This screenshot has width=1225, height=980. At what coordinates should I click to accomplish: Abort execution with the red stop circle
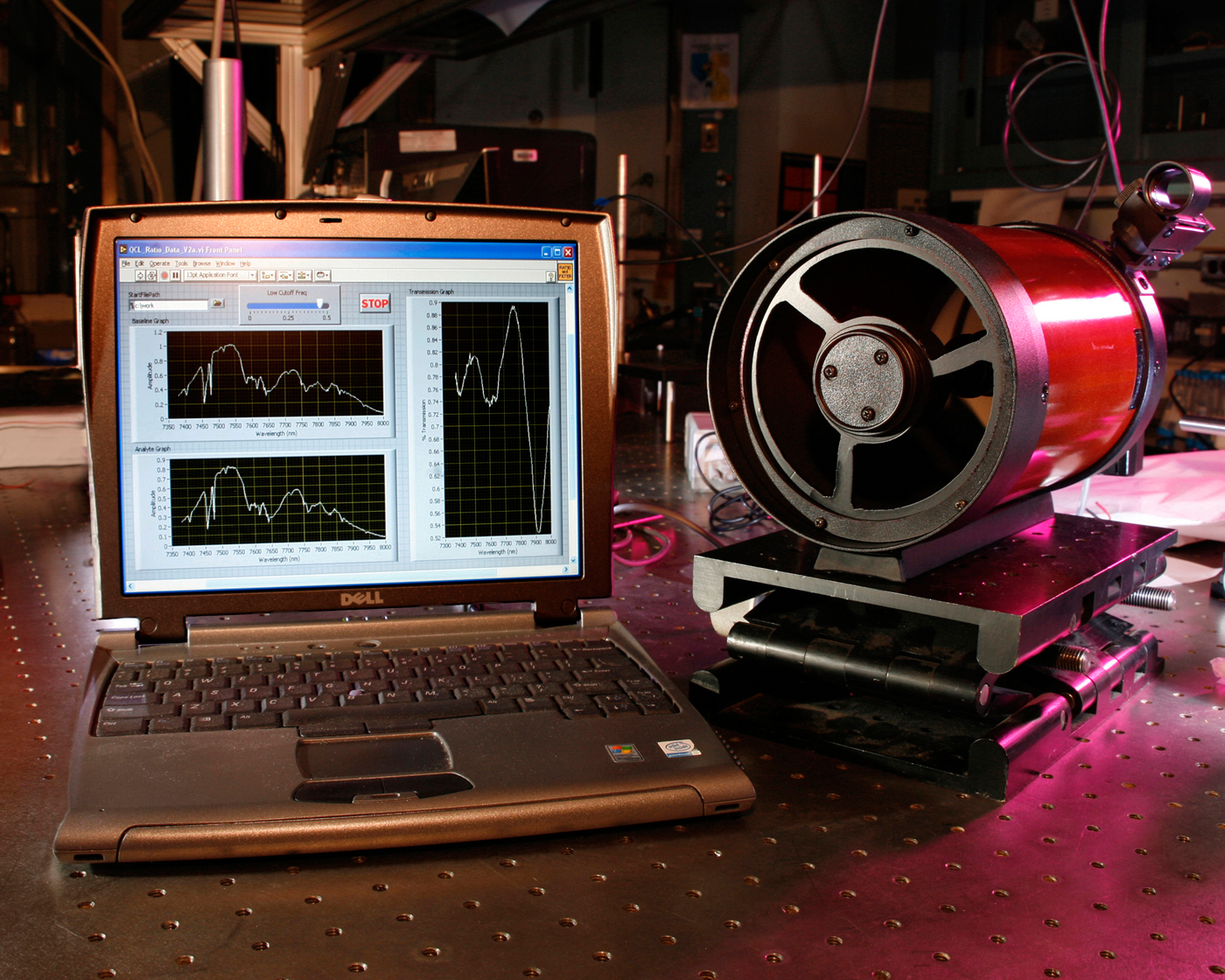pos(164,276)
